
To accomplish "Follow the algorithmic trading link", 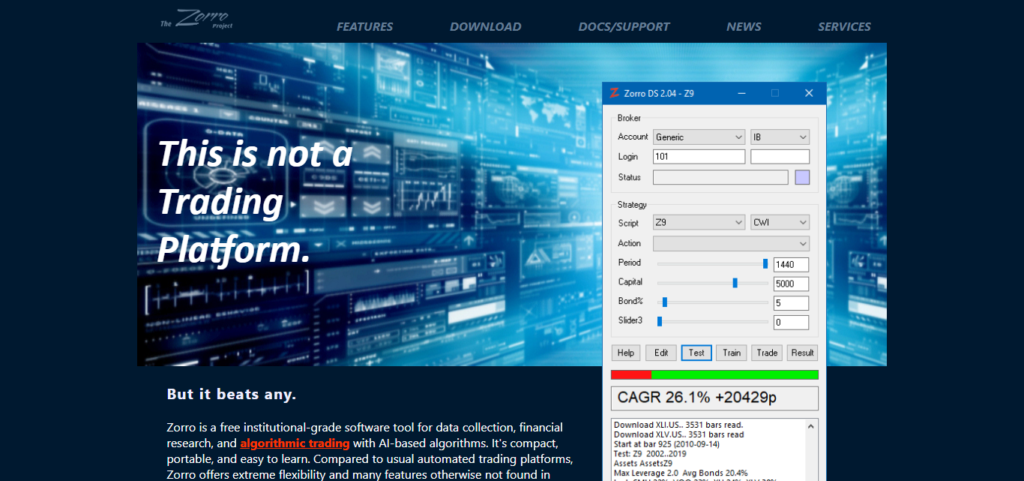I will (x=294, y=443).
